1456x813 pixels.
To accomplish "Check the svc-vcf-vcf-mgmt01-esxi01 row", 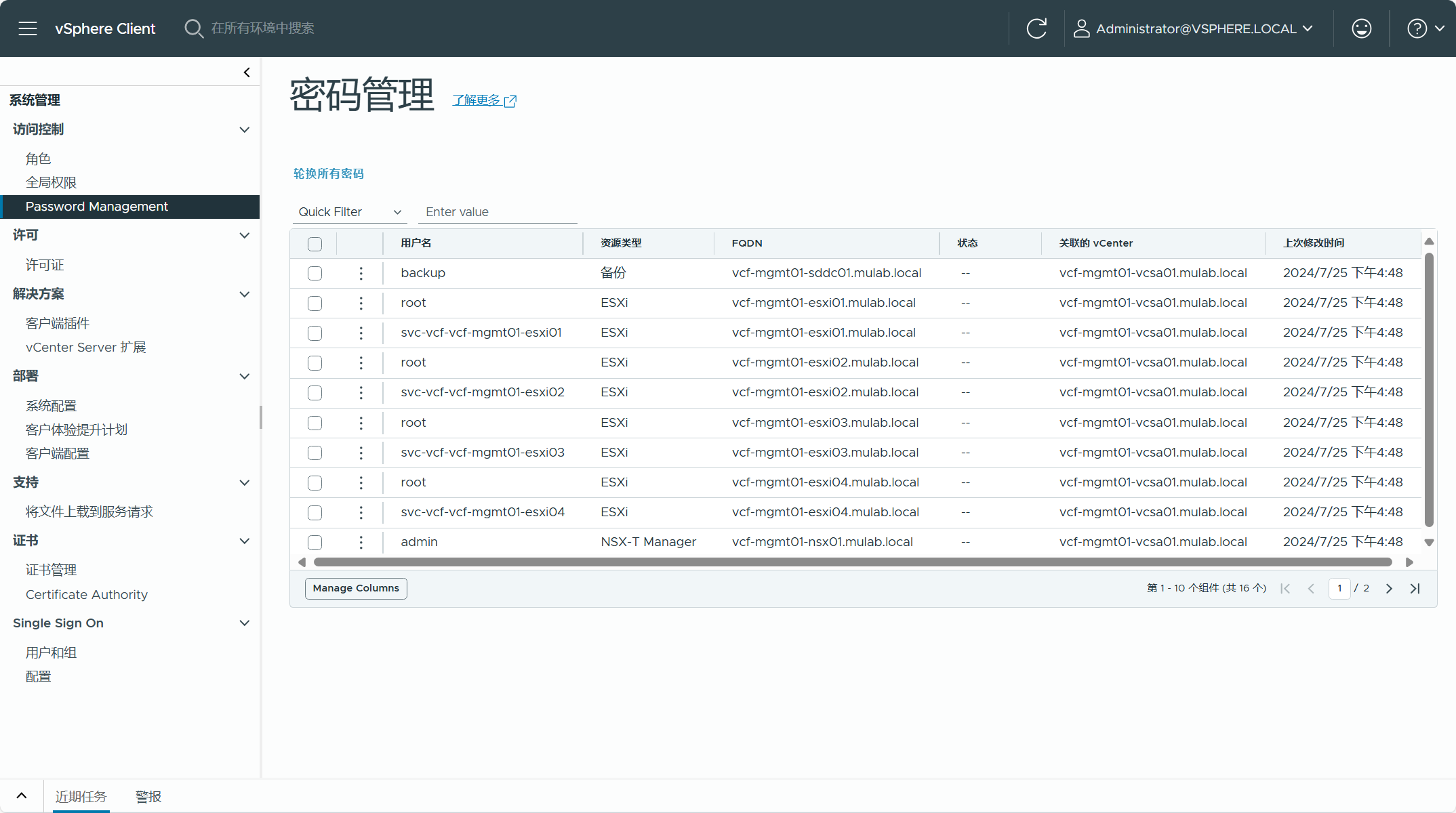I will pos(315,333).
